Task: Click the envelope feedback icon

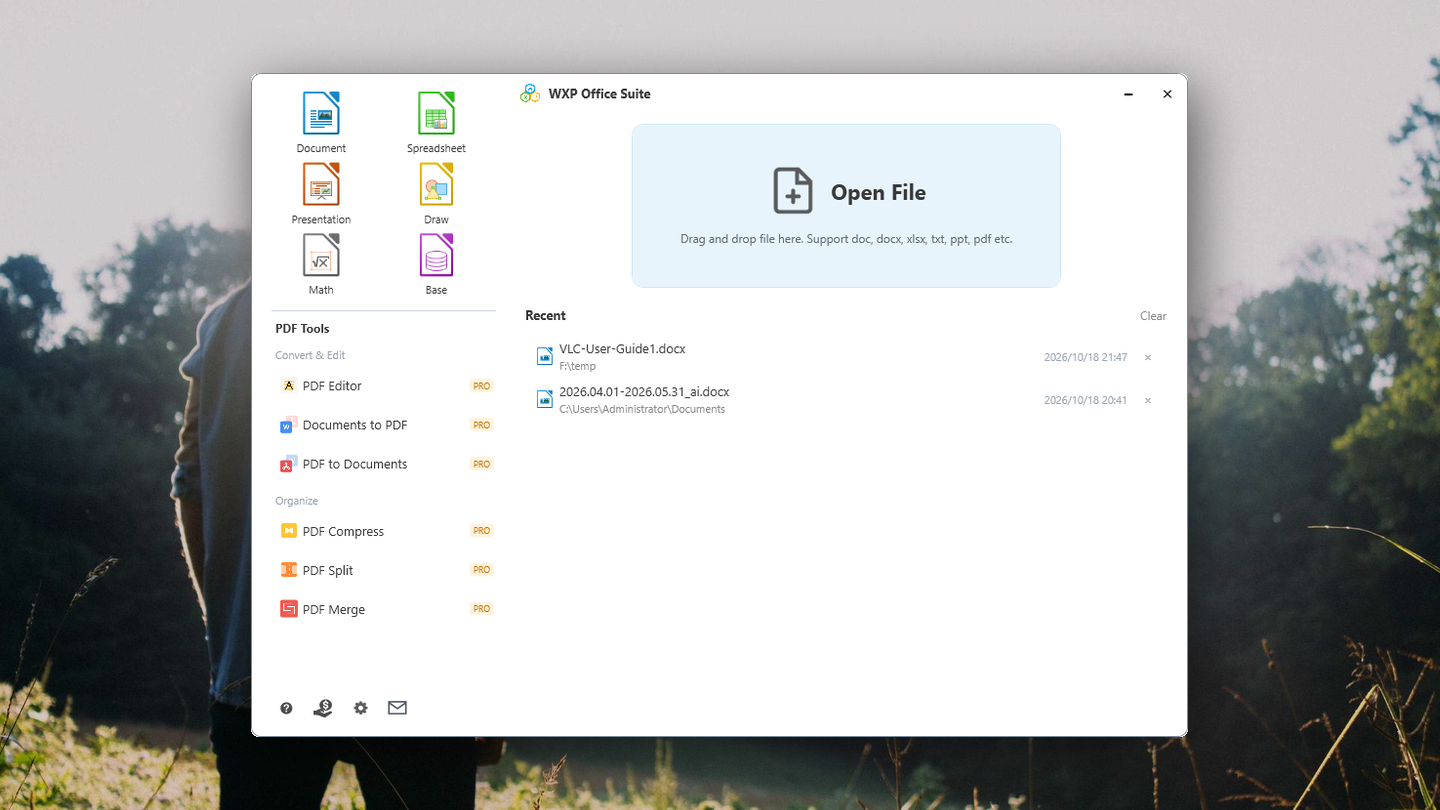Action: [x=397, y=708]
